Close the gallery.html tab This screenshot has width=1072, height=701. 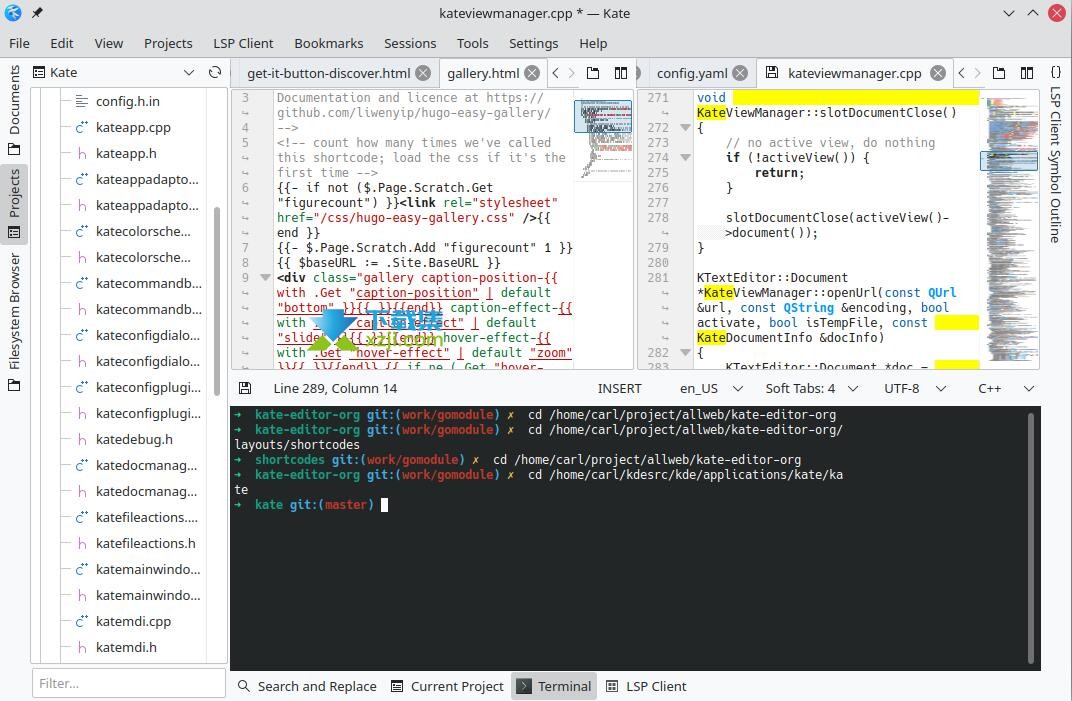pyautogui.click(x=532, y=73)
